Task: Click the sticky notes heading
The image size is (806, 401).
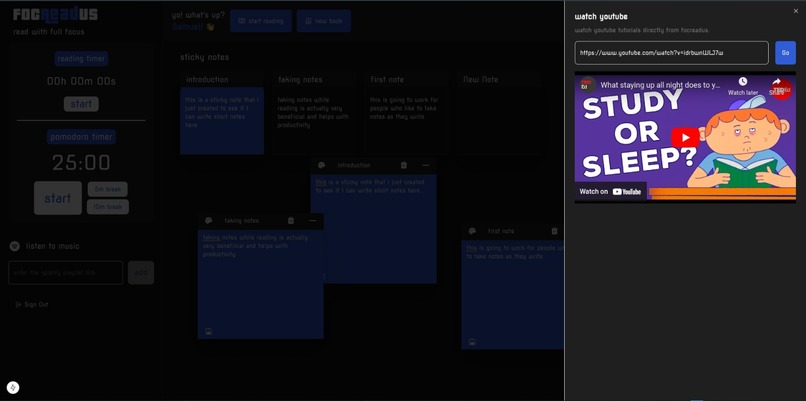Action: click(205, 57)
